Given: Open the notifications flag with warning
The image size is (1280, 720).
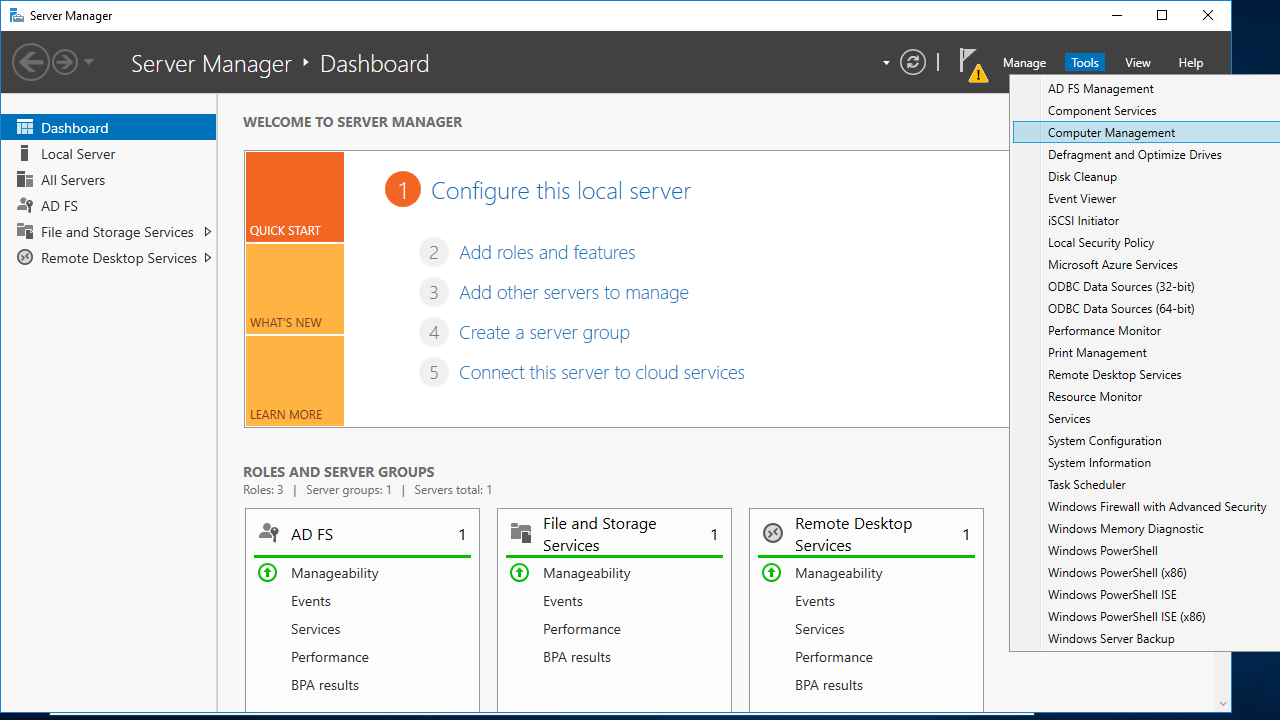Looking at the screenshot, I should 971,63.
